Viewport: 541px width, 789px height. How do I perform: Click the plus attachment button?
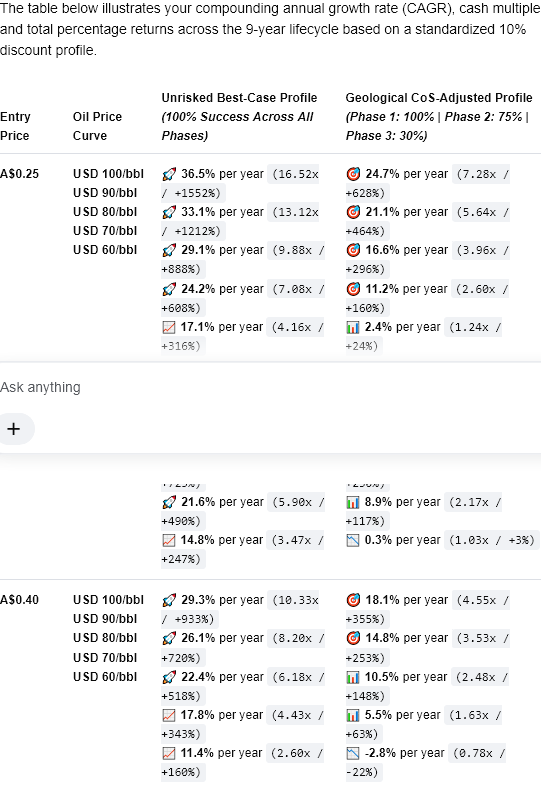14,429
